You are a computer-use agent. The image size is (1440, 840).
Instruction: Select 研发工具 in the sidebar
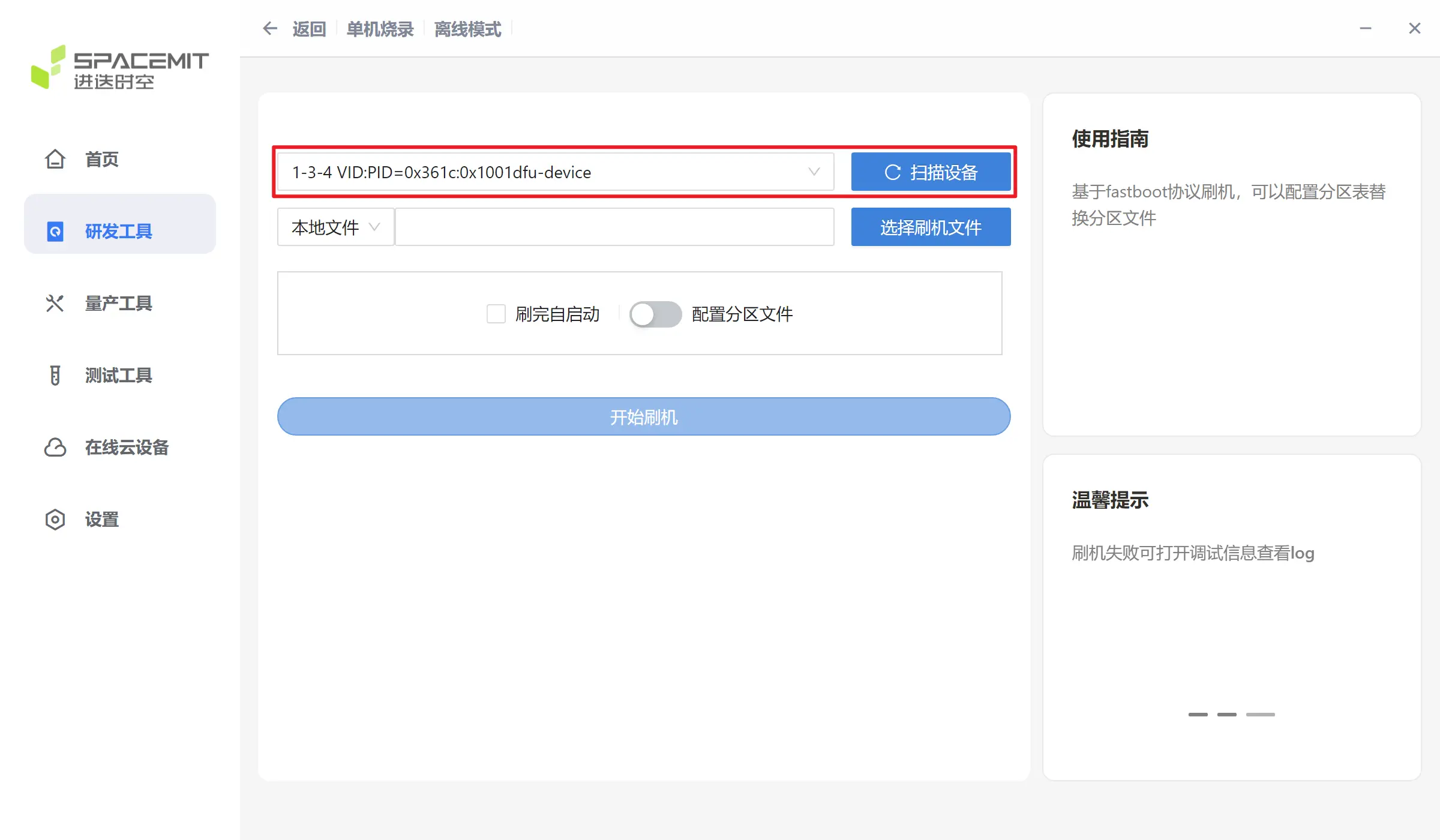point(120,224)
